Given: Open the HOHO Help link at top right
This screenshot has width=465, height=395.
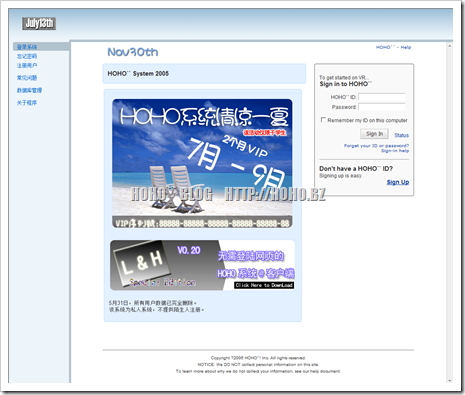Looking at the screenshot, I should coord(393,47).
